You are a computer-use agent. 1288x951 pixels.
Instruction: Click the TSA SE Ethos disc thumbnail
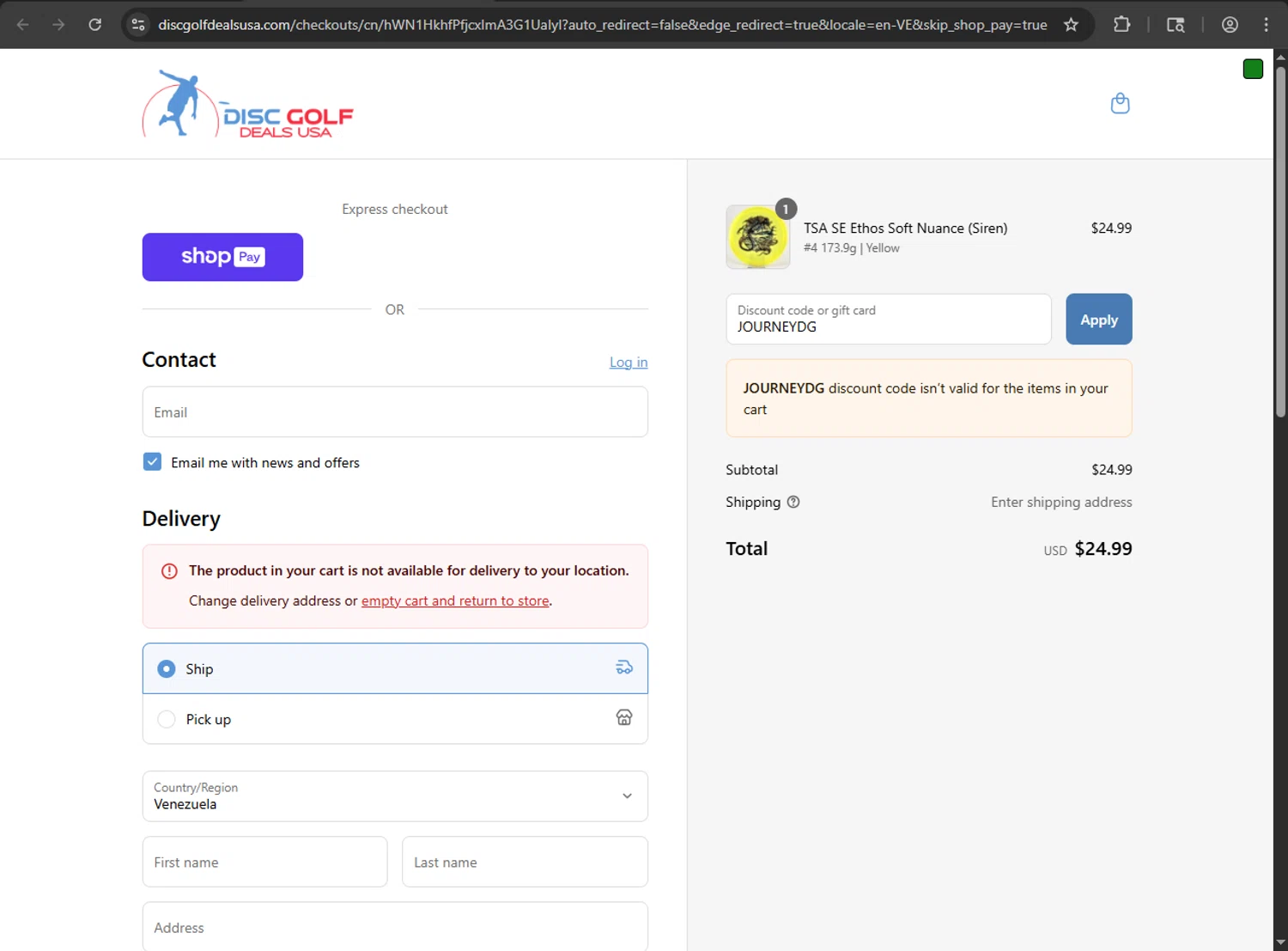(758, 237)
